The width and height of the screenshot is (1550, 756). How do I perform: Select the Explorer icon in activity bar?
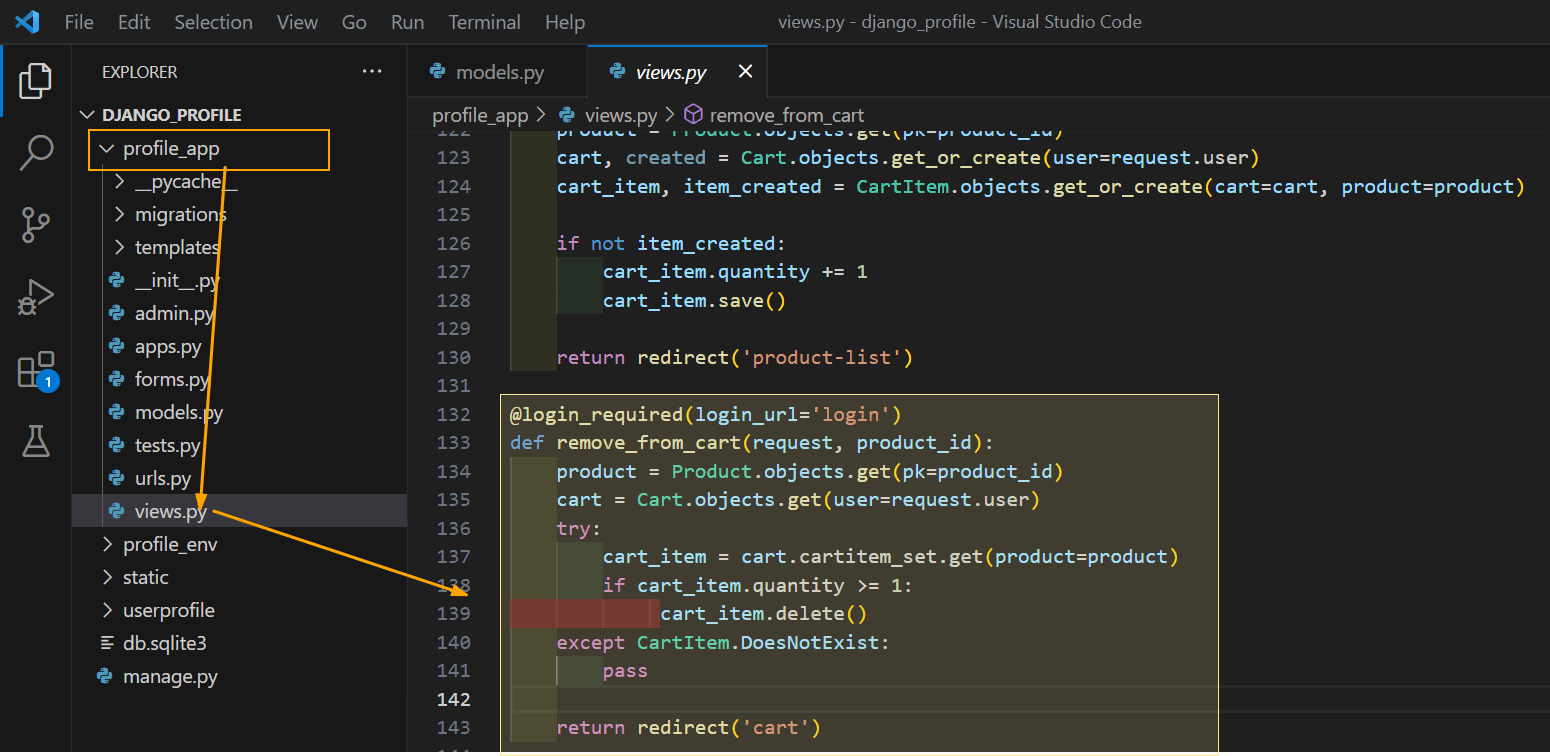click(x=36, y=81)
